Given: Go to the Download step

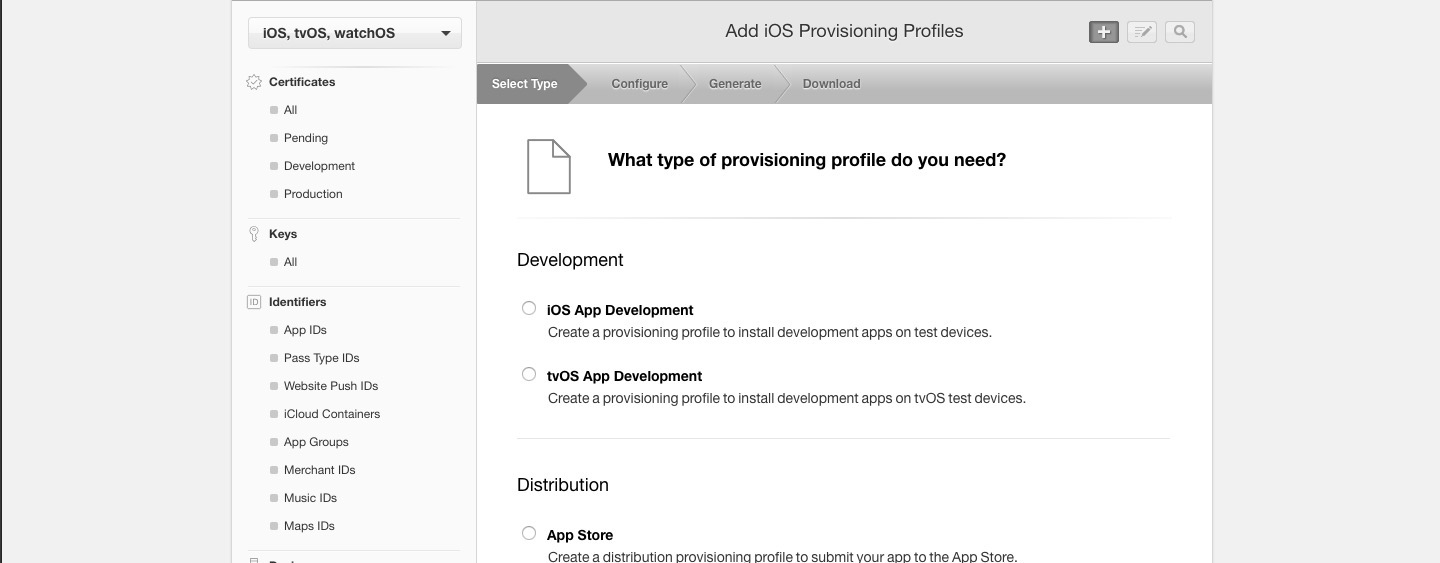Looking at the screenshot, I should coord(831,84).
